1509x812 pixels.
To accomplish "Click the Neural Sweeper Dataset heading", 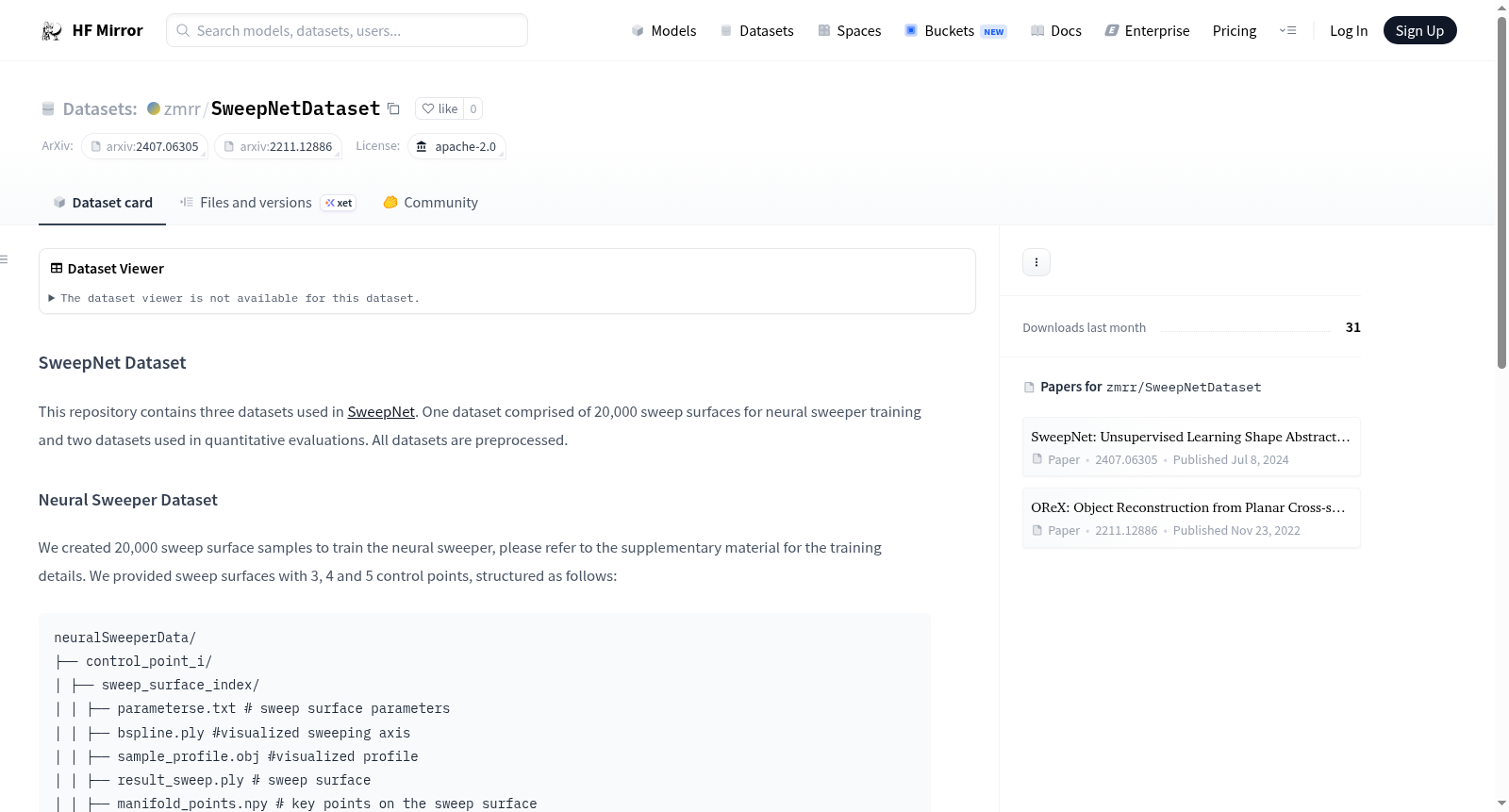I will tap(128, 500).
